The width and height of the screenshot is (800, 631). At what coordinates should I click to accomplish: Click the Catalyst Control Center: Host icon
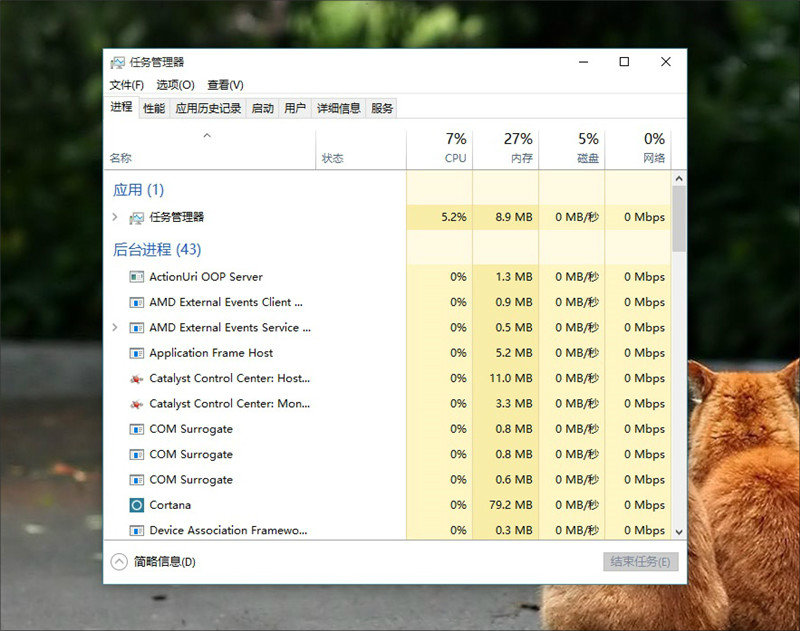tap(136, 378)
